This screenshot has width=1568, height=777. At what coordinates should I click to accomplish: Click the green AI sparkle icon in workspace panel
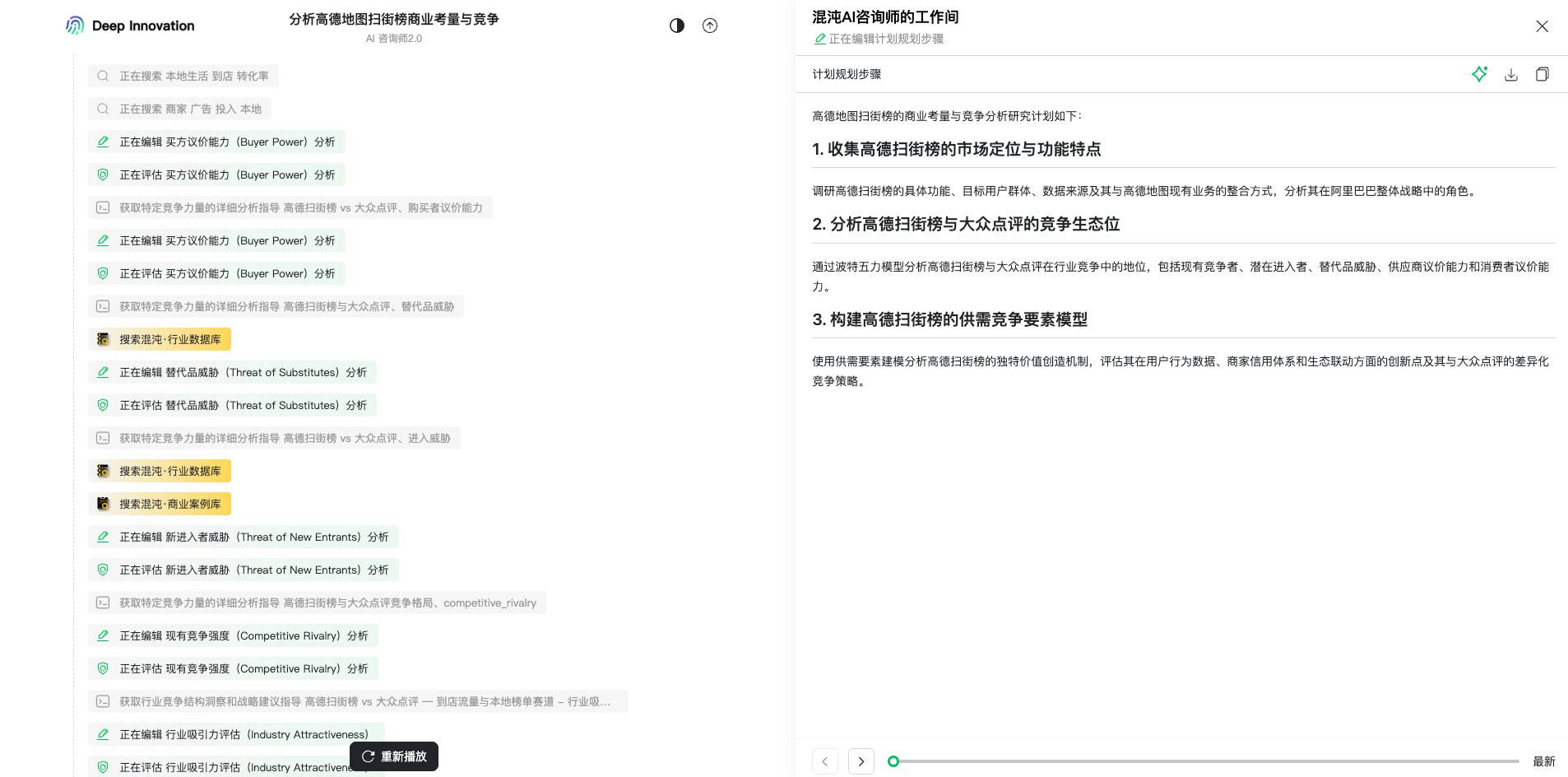pyautogui.click(x=1479, y=74)
